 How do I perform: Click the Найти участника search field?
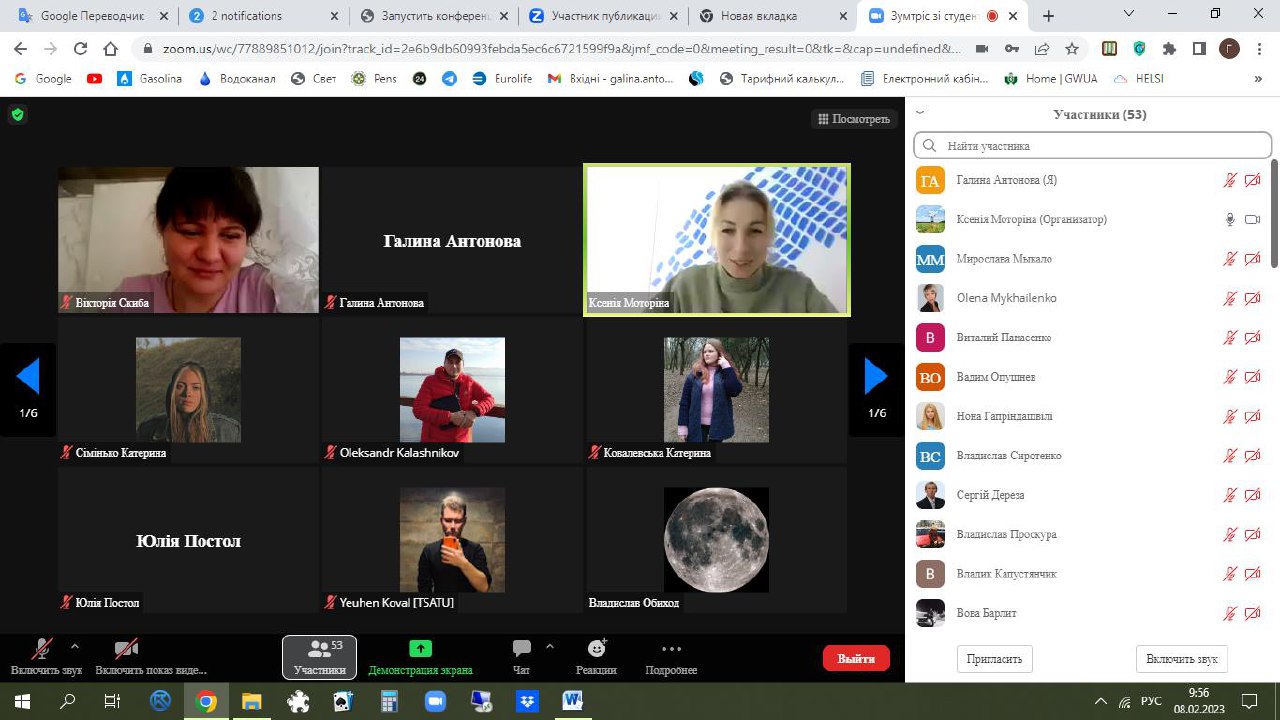tap(1093, 146)
